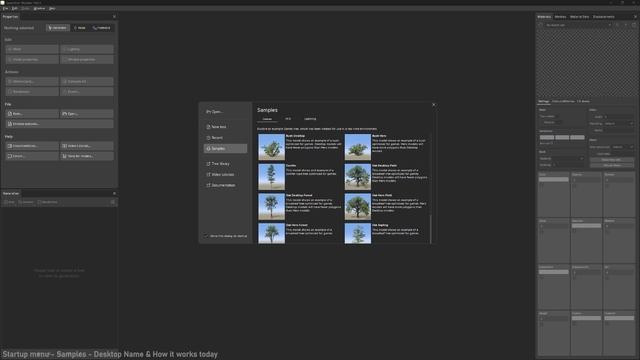Open the Edit menu
This screenshot has width=640, height=360.
coord(15,8)
